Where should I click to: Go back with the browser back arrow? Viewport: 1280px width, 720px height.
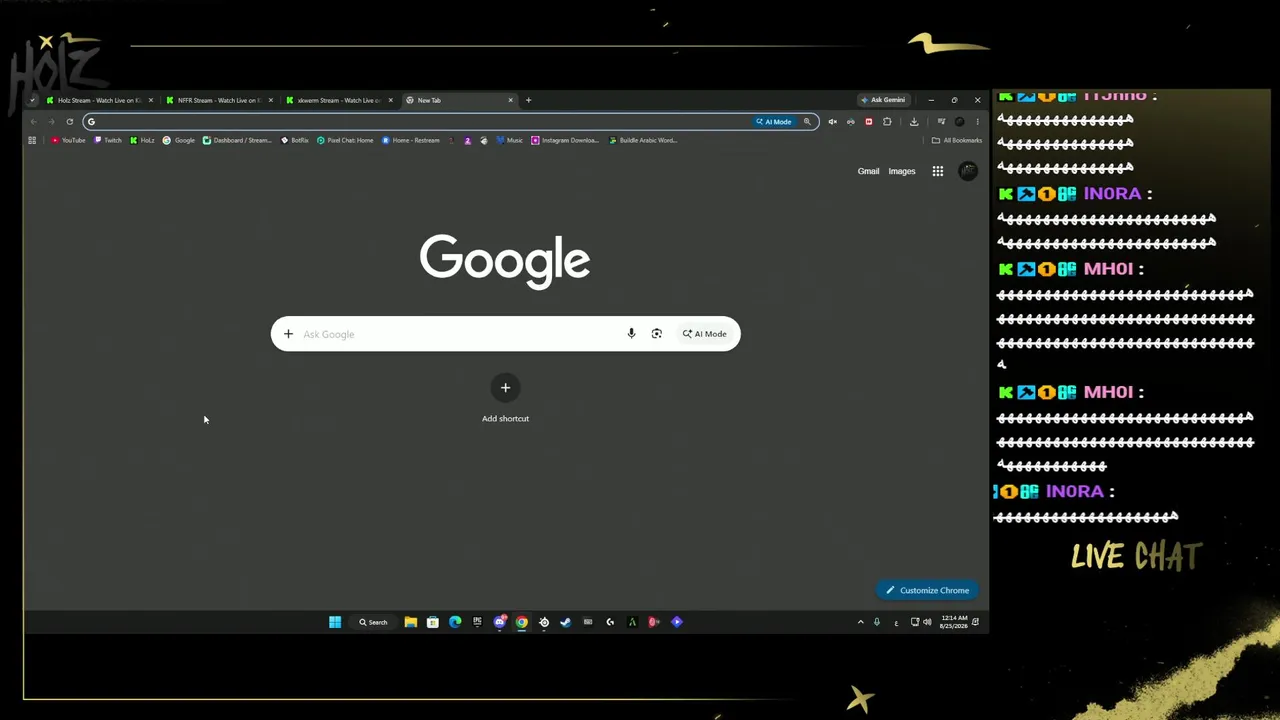click(33, 122)
